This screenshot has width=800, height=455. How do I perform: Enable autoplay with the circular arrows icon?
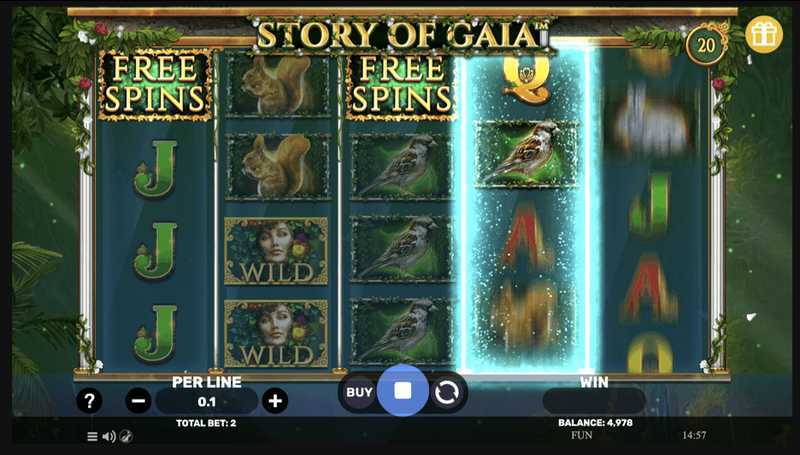(x=446, y=393)
